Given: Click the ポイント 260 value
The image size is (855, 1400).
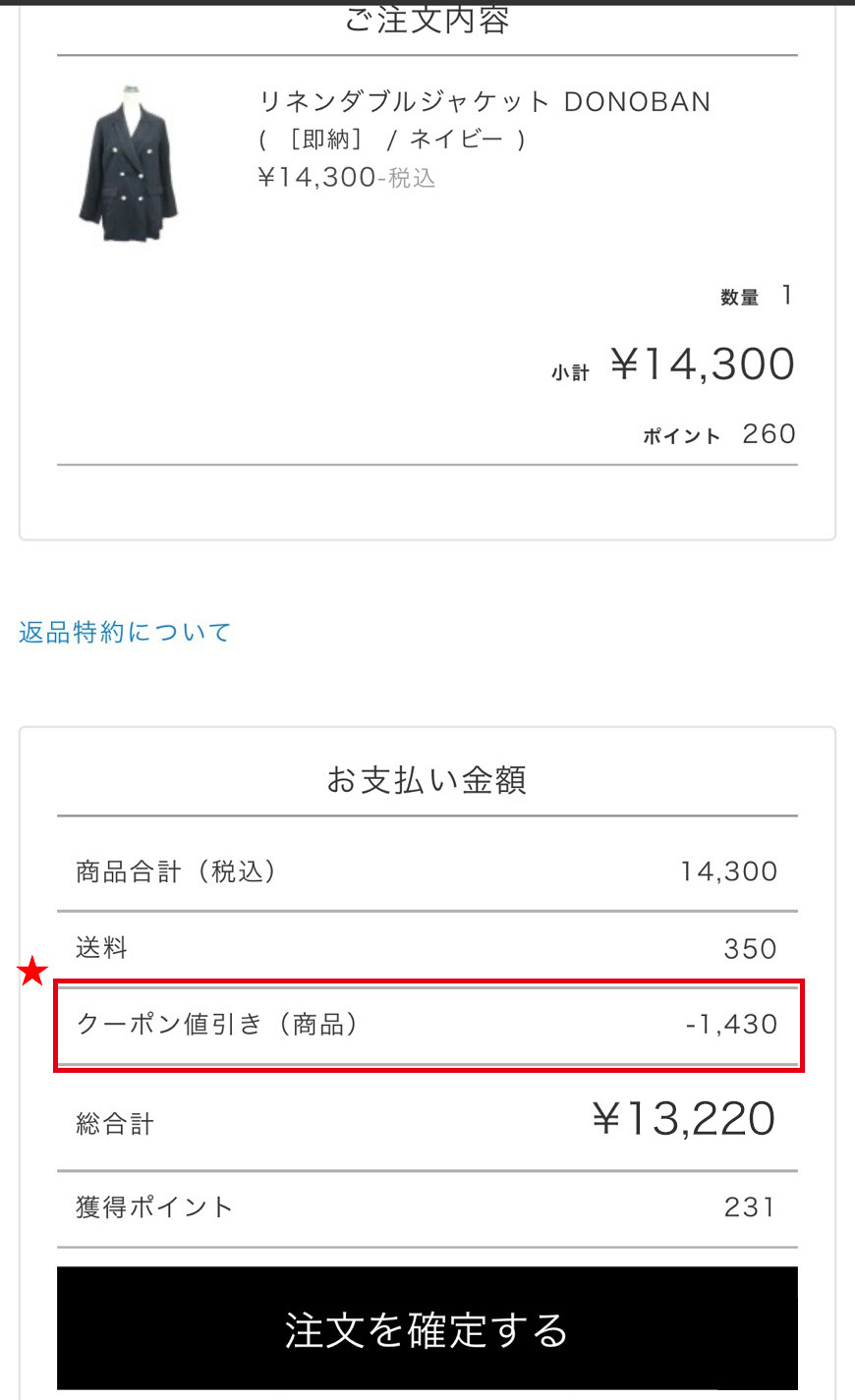Looking at the screenshot, I should (x=769, y=434).
